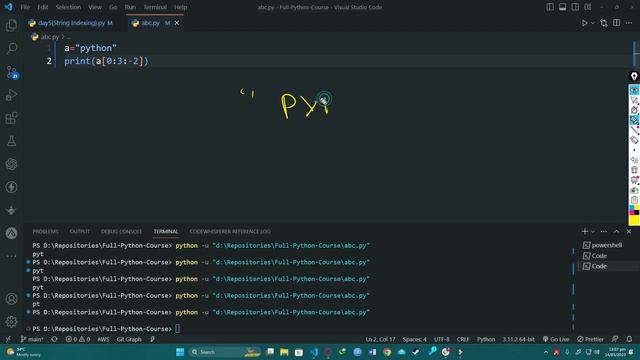Click the open changes compare icon

(x=604, y=23)
